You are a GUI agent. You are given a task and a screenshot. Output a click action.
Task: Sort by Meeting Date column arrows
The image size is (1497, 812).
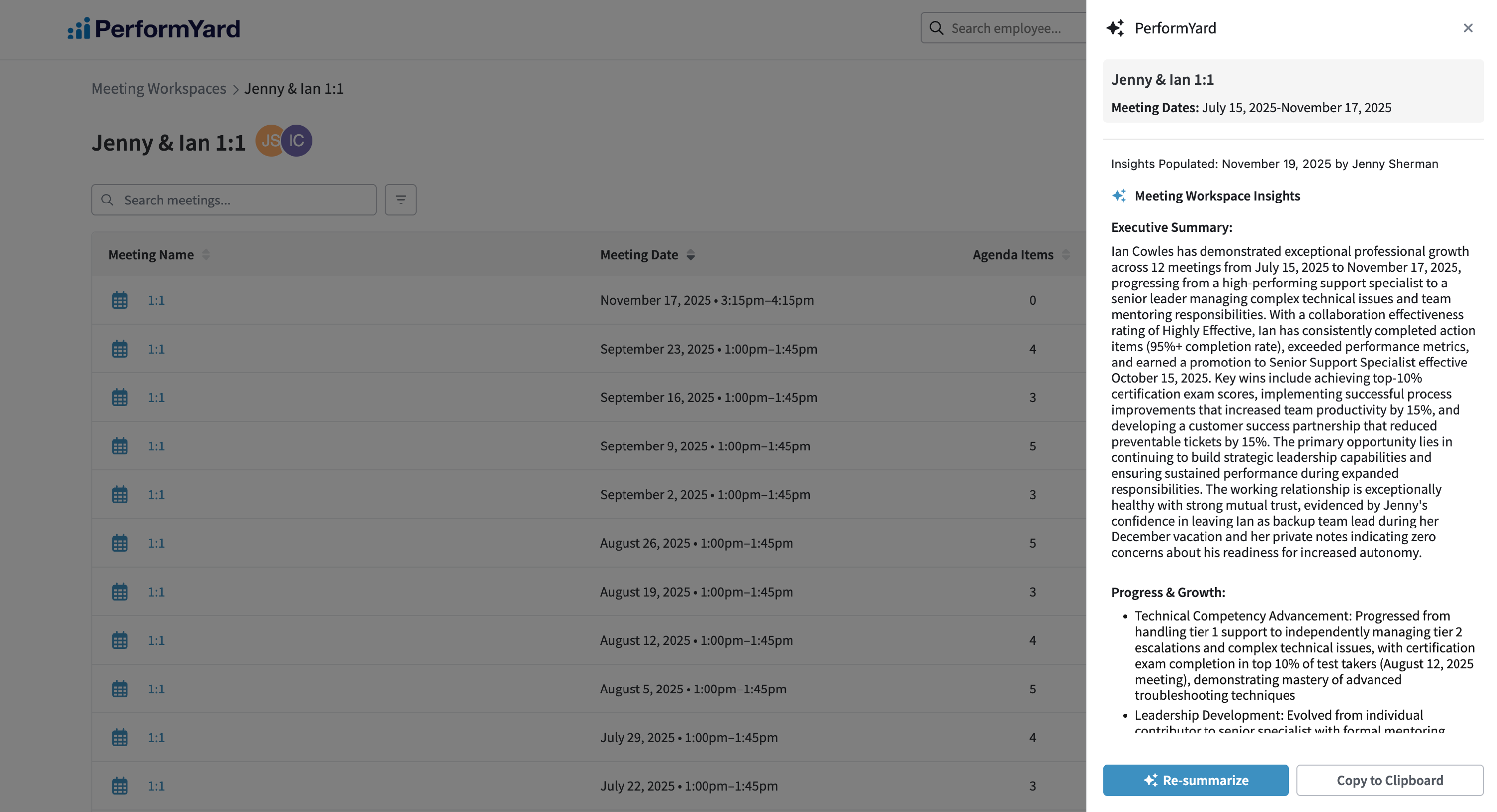coord(691,254)
